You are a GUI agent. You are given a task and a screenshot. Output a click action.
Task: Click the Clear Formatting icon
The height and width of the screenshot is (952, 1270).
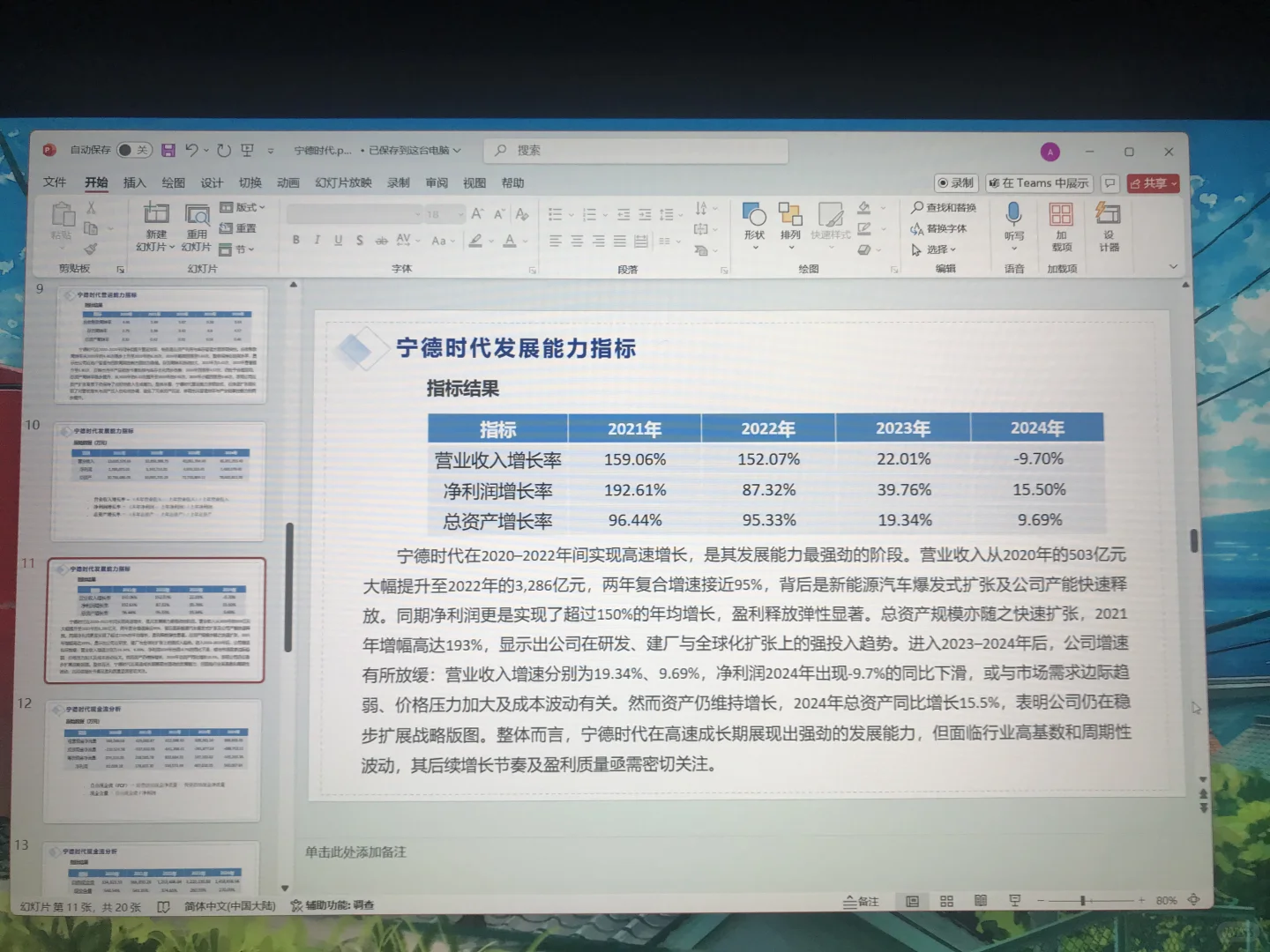coord(522,214)
